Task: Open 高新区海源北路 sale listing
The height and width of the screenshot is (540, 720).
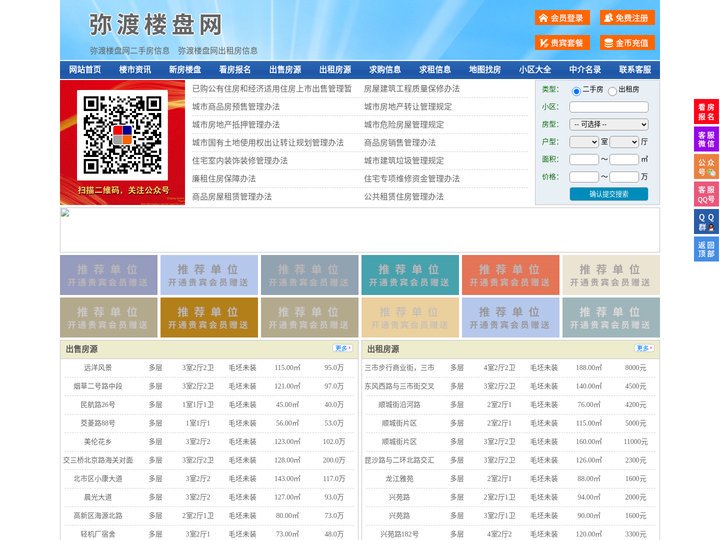Action: point(98,516)
